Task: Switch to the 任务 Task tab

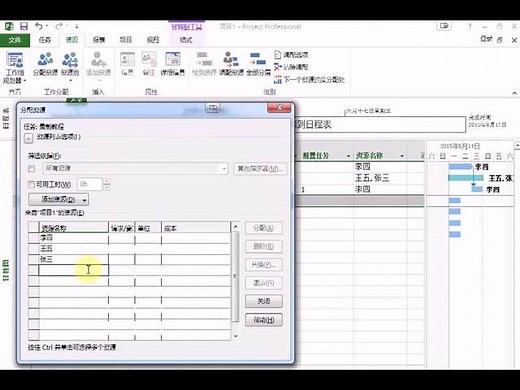Action: [45, 40]
